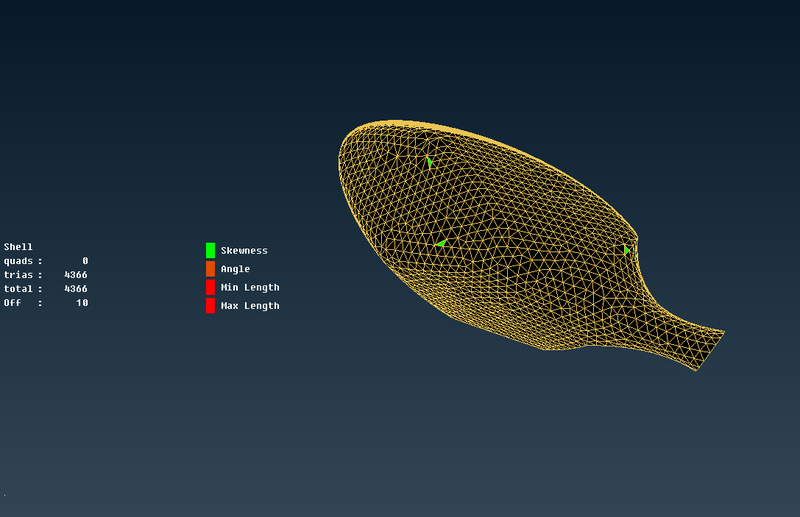Click the green Skewness color swatch
This screenshot has width=800, height=517.
pos(210,250)
